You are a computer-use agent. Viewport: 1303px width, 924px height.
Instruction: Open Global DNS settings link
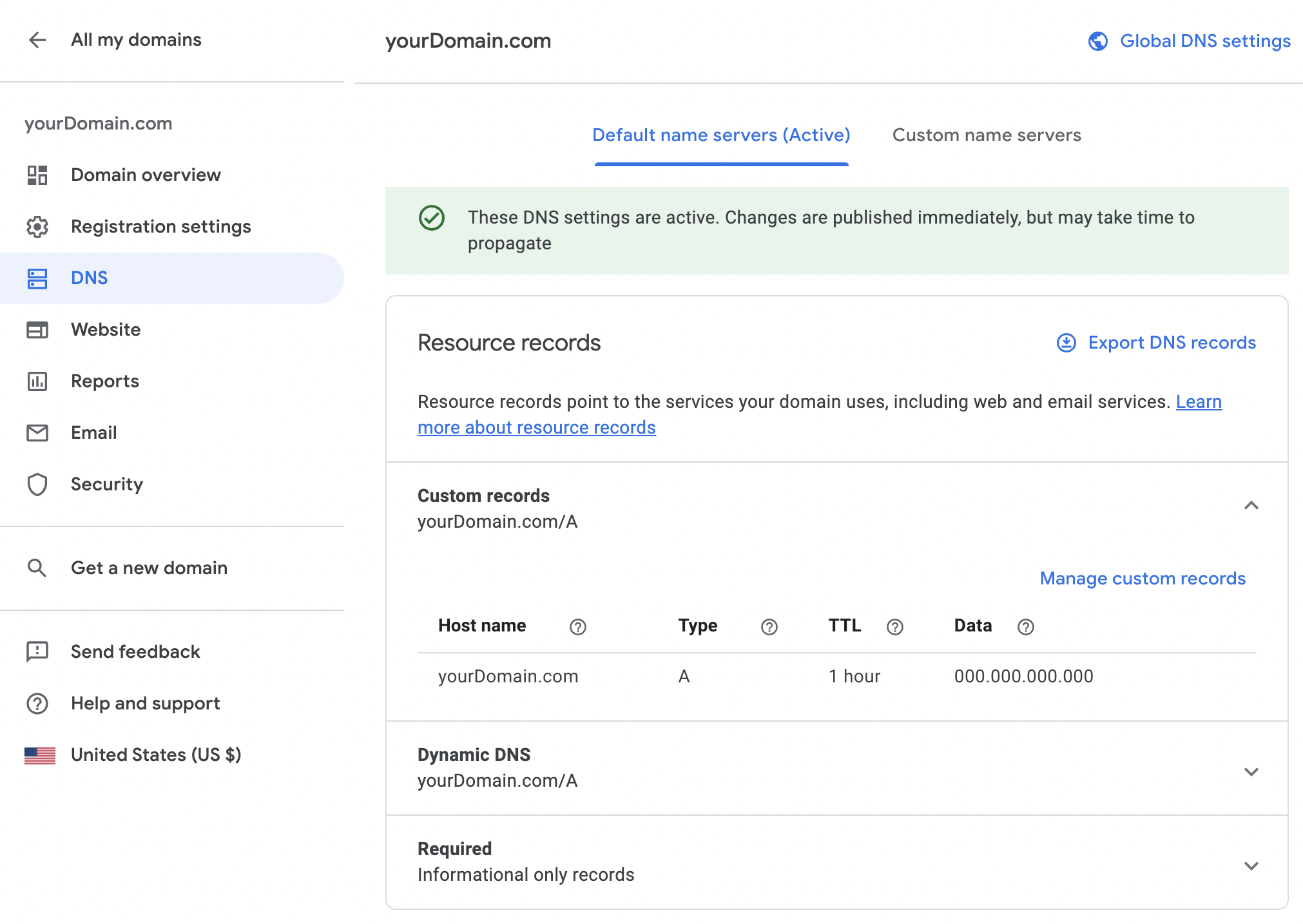pos(1205,41)
